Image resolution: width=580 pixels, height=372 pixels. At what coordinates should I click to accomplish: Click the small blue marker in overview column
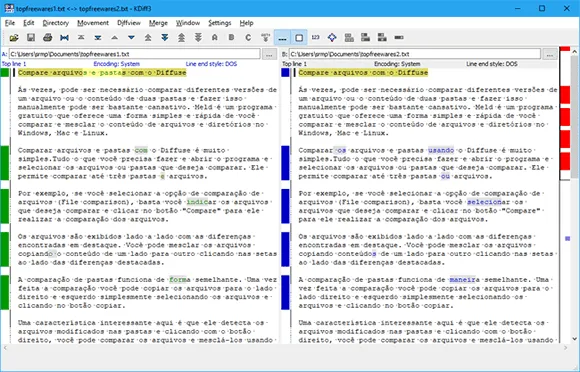pyautogui.click(x=567, y=239)
